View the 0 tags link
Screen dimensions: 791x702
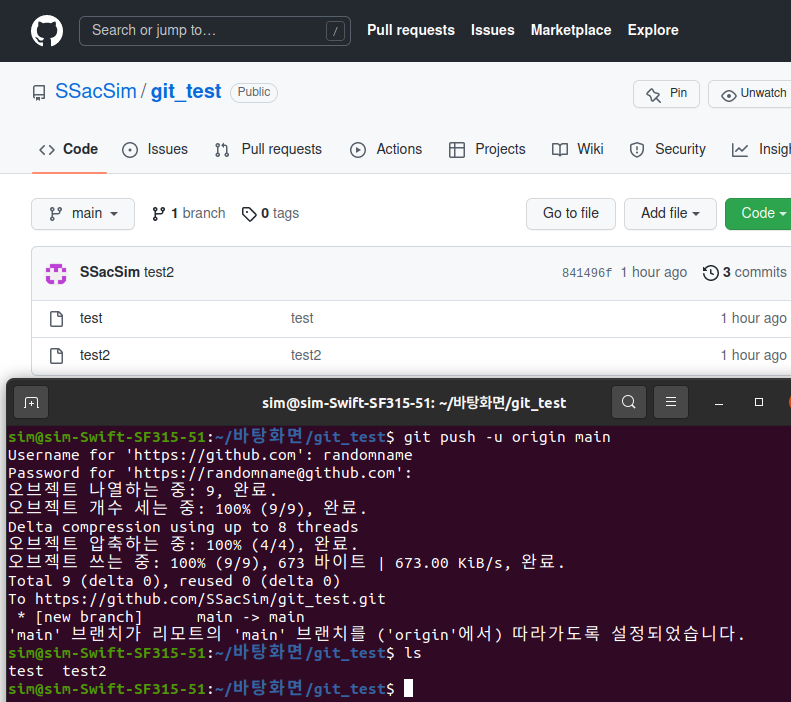(270, 213)
